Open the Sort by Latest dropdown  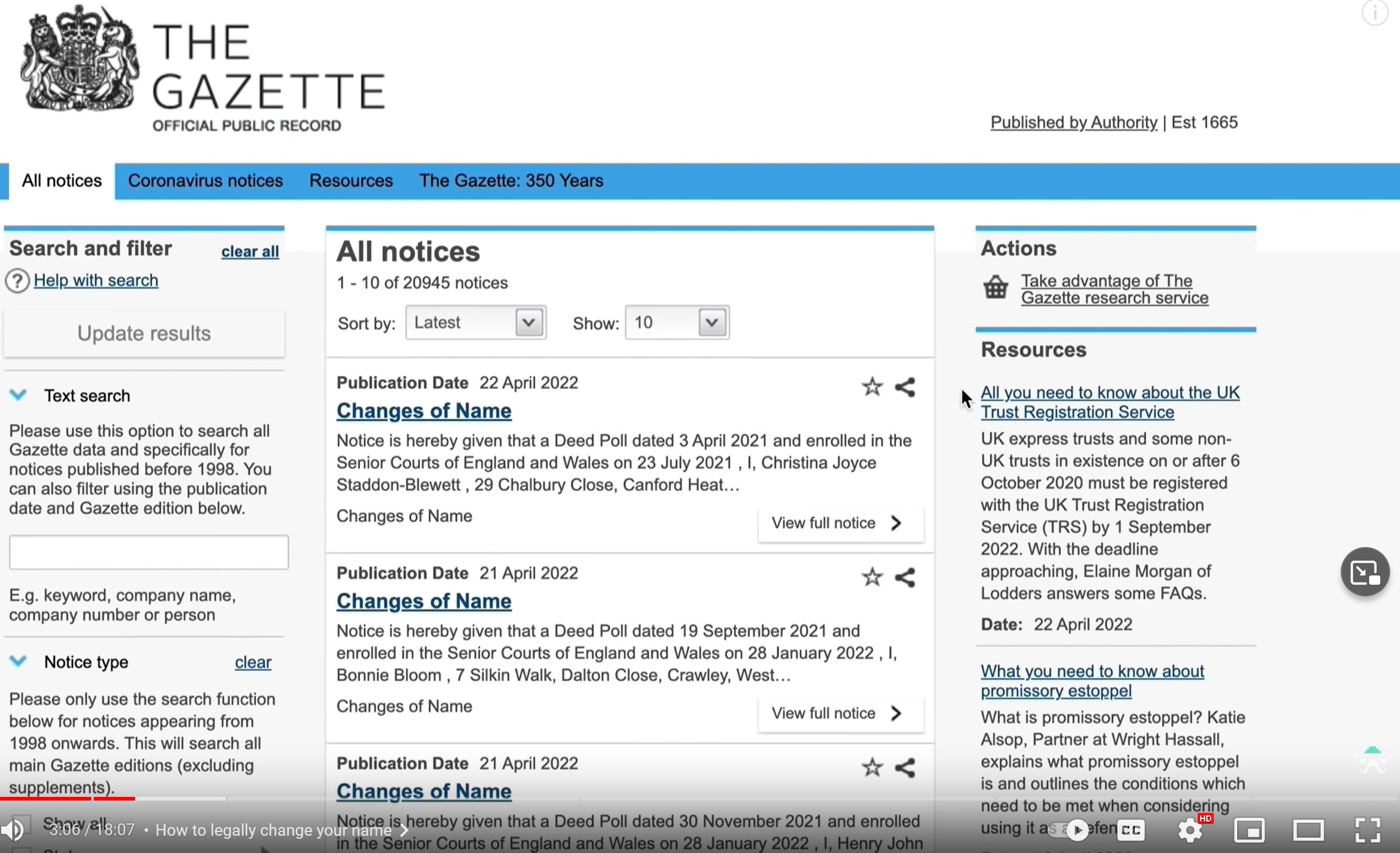click(476, 323)
